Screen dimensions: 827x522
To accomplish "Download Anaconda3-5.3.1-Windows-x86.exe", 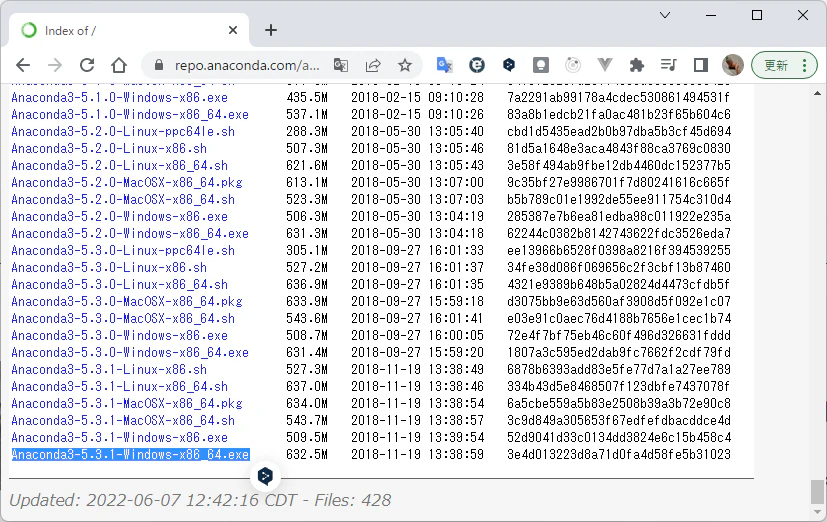I will point(119,438).
